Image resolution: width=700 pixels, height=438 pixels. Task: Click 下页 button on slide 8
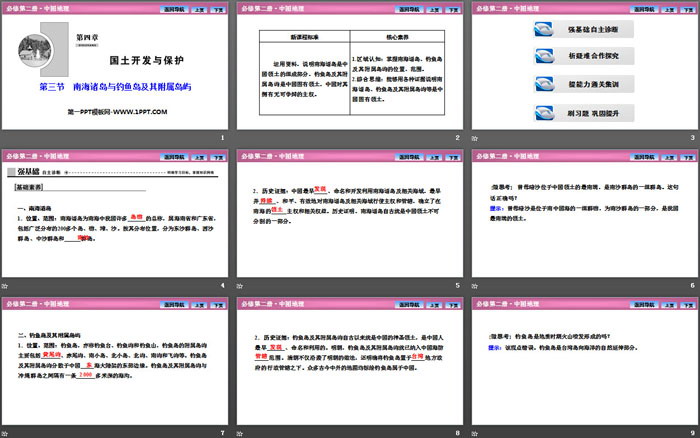453,305
